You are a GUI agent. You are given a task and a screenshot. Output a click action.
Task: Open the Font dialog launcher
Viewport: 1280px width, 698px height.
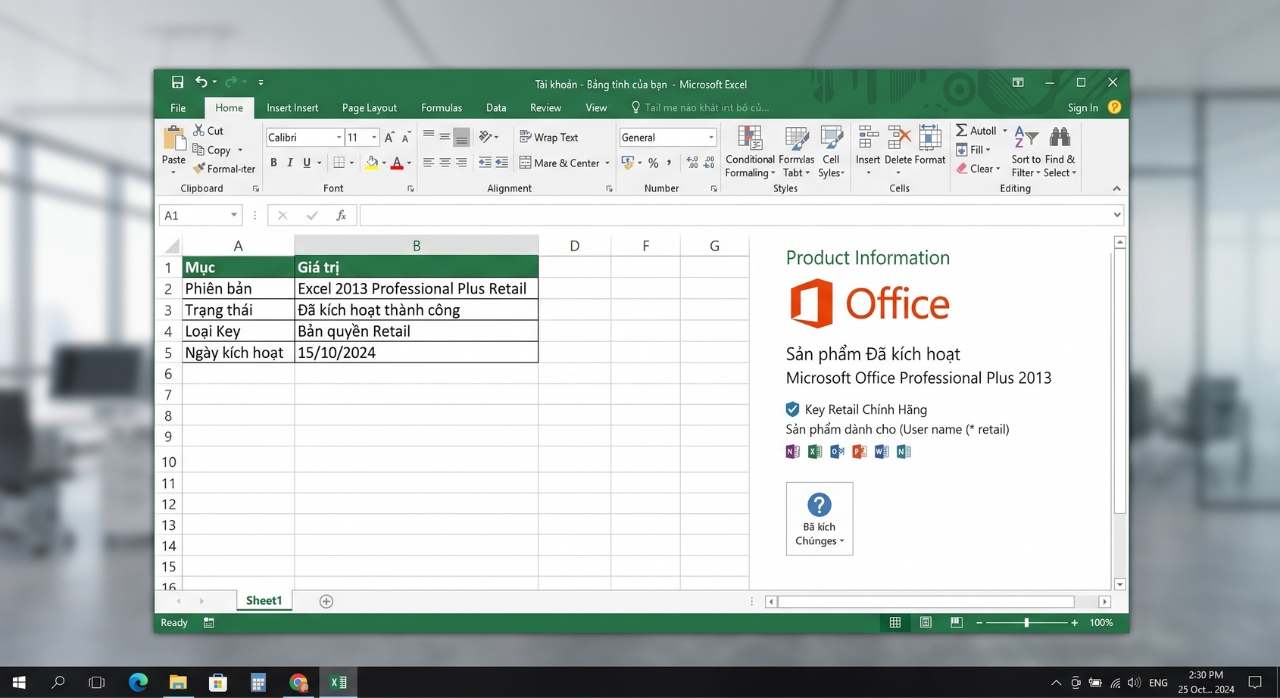[x=410, y=189]
